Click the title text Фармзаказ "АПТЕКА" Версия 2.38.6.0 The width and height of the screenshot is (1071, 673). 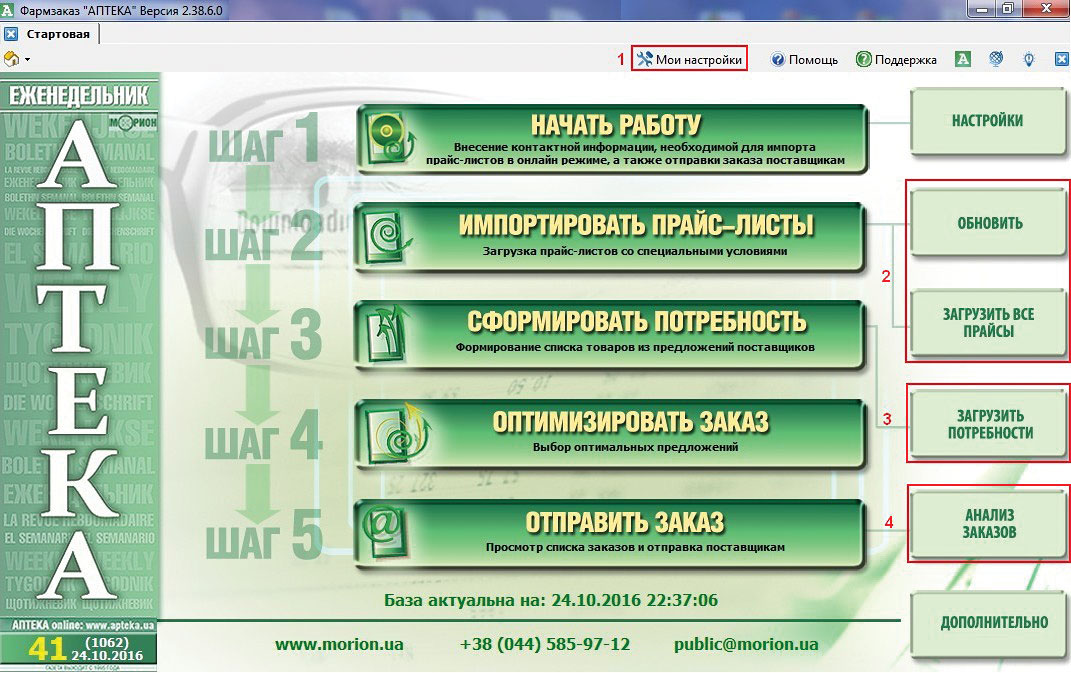click(x=122, y=11)
